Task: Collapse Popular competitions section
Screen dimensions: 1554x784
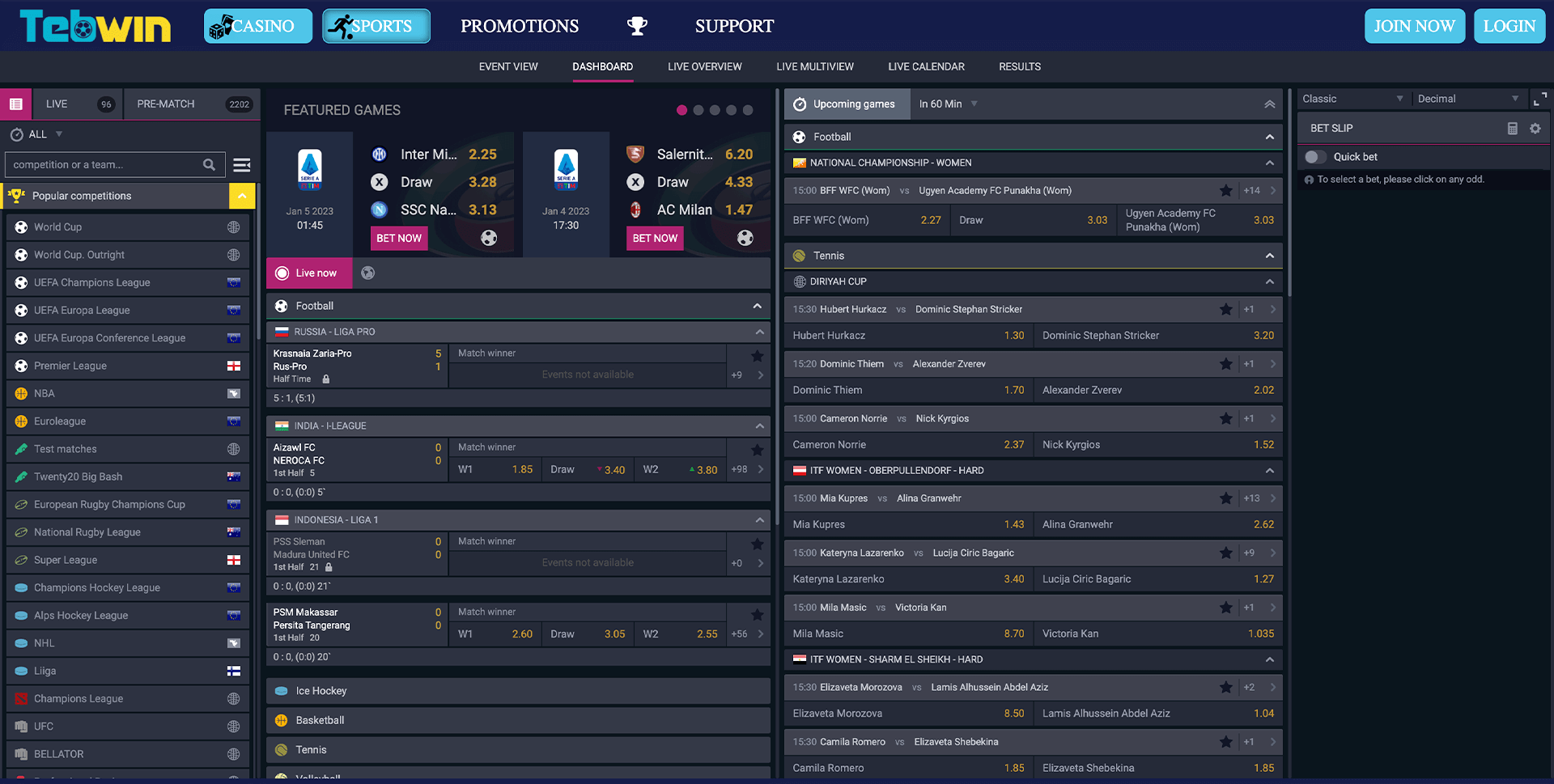Action: click(242, 196)
